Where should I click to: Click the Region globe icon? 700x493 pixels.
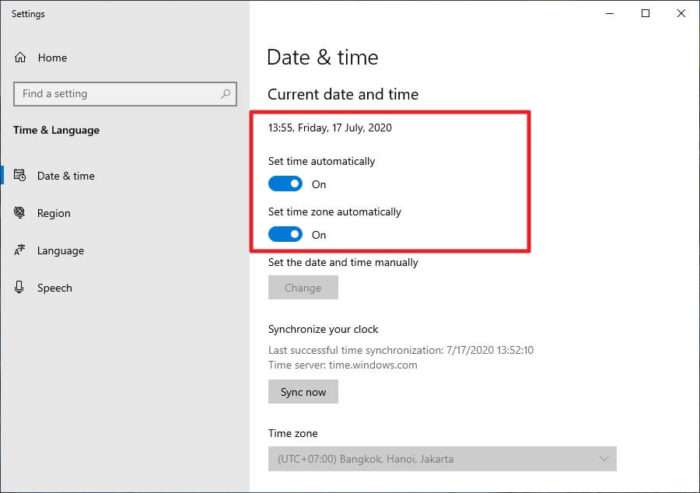tap(20, 213)
